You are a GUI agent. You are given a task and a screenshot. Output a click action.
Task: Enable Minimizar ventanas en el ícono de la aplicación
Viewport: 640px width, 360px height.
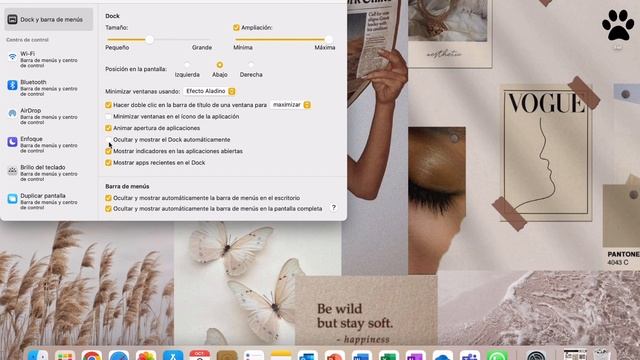pyautogui.click(x=108, y=116)
